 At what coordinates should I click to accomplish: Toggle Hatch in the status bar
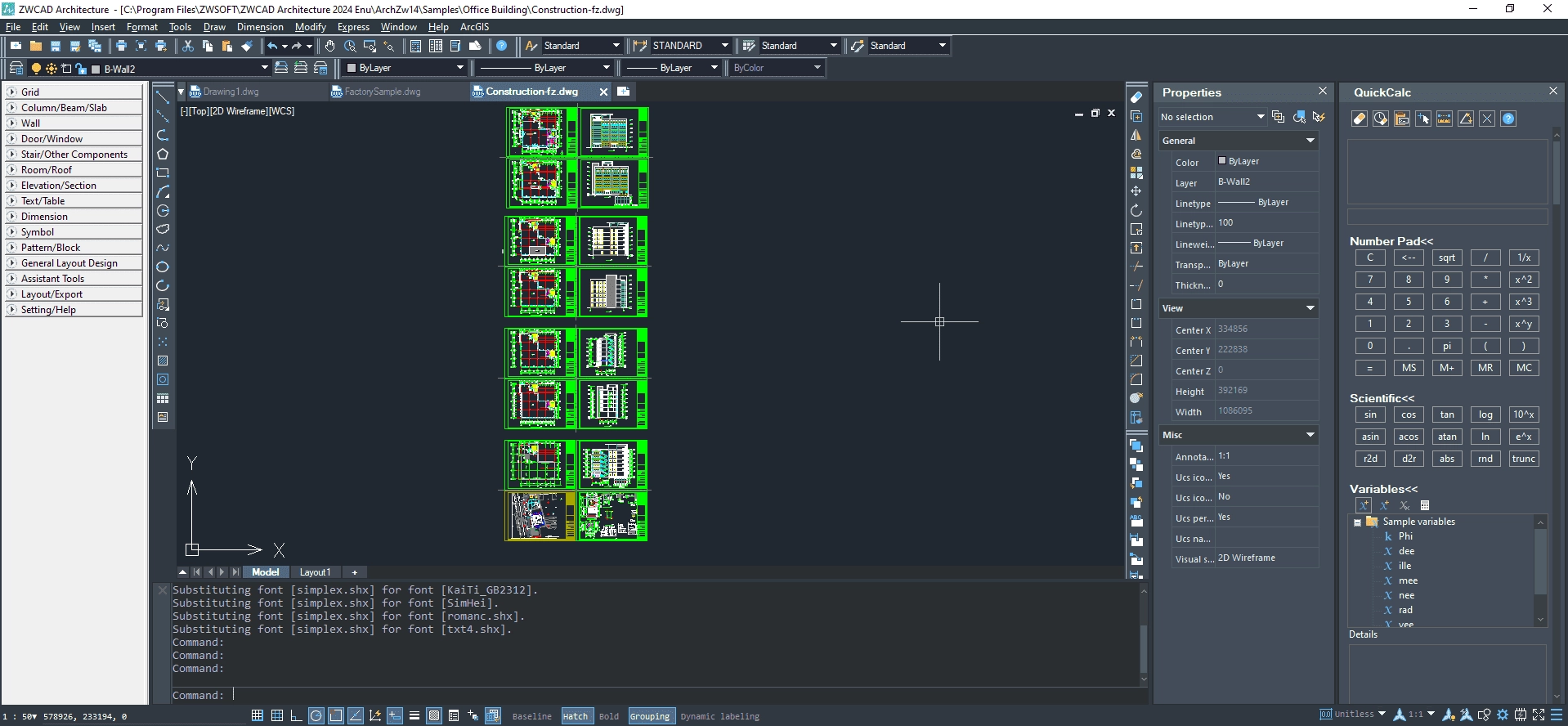pos(576,716)
